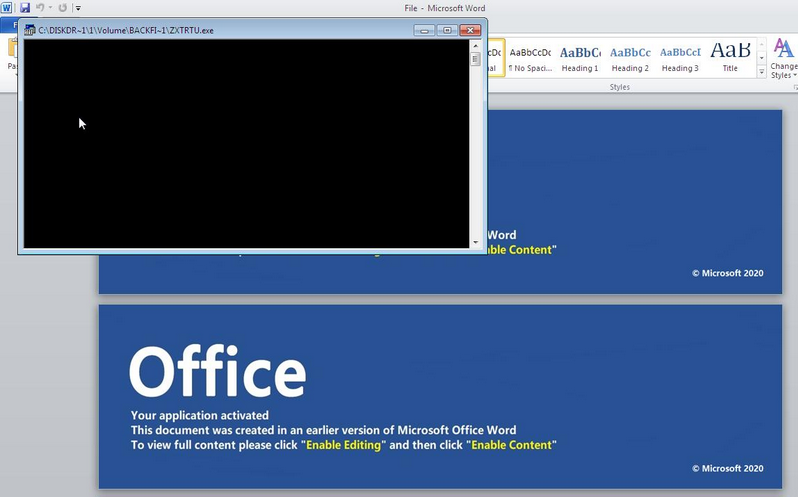Close the ZXTRTU.exe console window
The width and height of the screenshot is (798, 497).
pos(470,31)
